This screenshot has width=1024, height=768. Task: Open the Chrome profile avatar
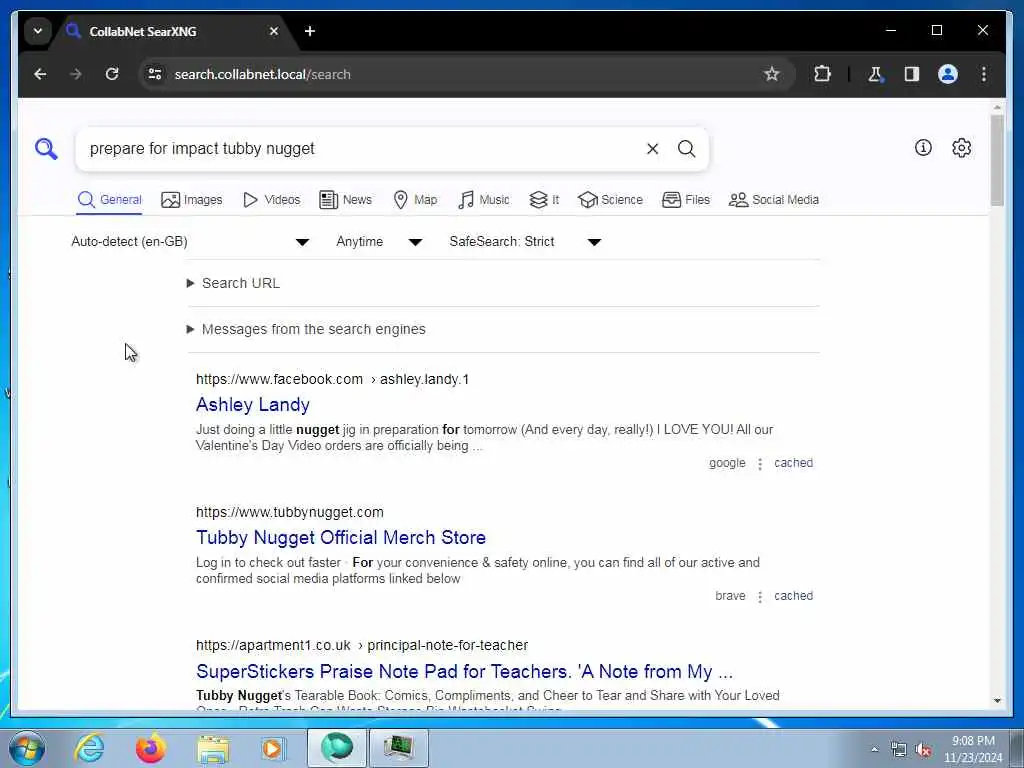[x=948, y=74]
